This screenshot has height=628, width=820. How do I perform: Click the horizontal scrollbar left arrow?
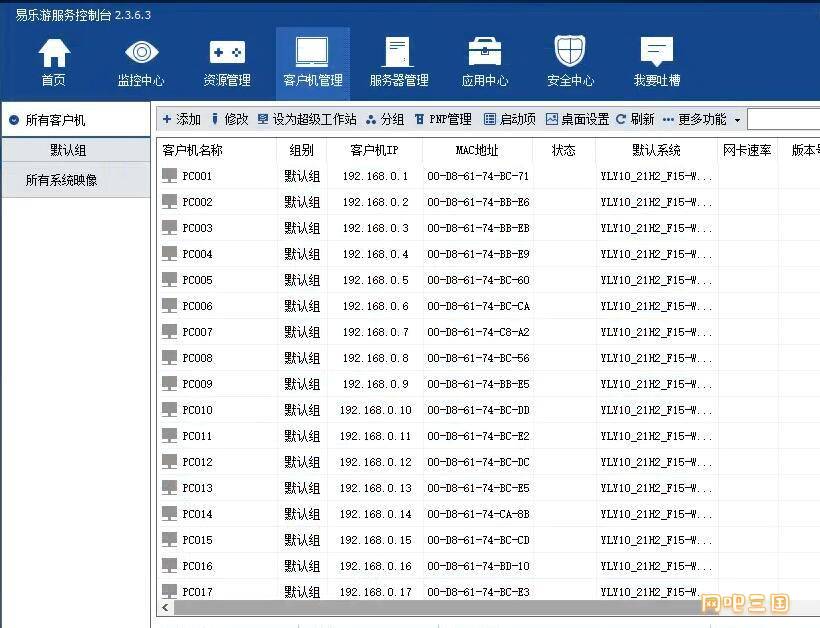tap(165, 608)
